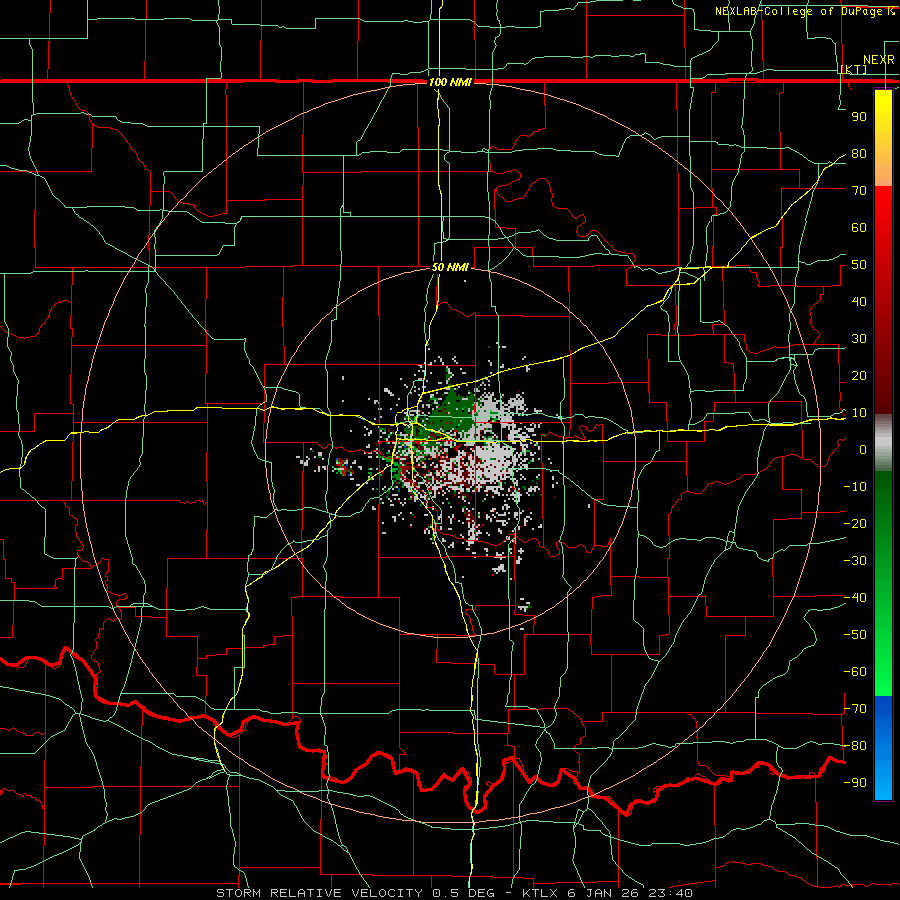
Task: Select the gray near-zero segment of velocity scale
Action: 883,443
